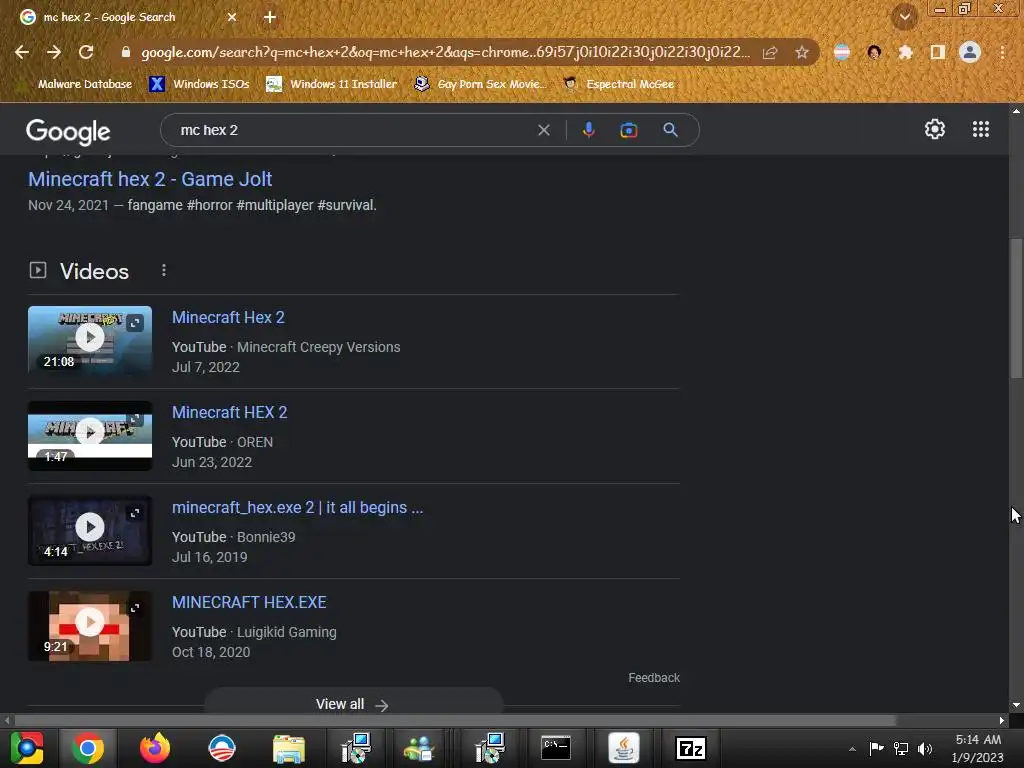
Task: Click the vertical scrollbar thumb
Action: click(x=1016, y=308)
